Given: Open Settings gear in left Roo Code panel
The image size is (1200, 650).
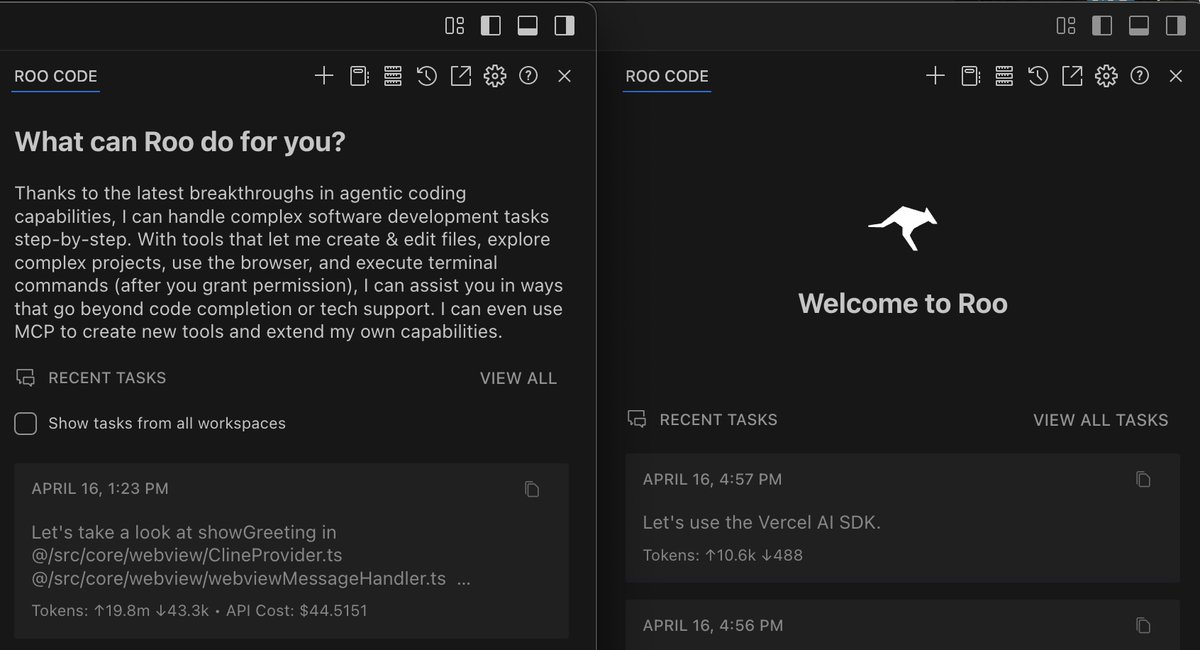Looking at the screenshot, I should point(495,76).
